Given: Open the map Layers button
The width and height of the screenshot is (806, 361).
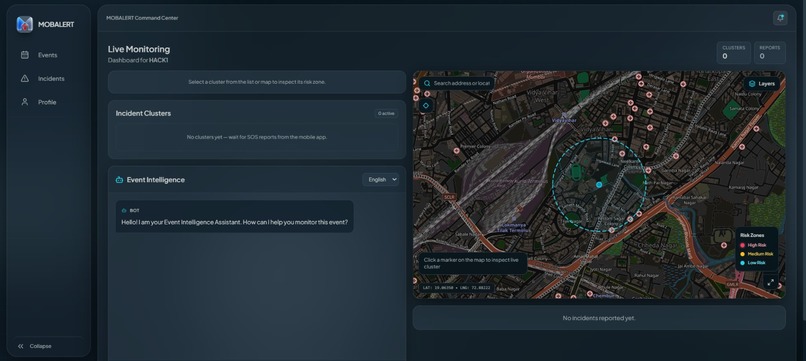Looking at the screenshot, I should (x=762, y=83).
